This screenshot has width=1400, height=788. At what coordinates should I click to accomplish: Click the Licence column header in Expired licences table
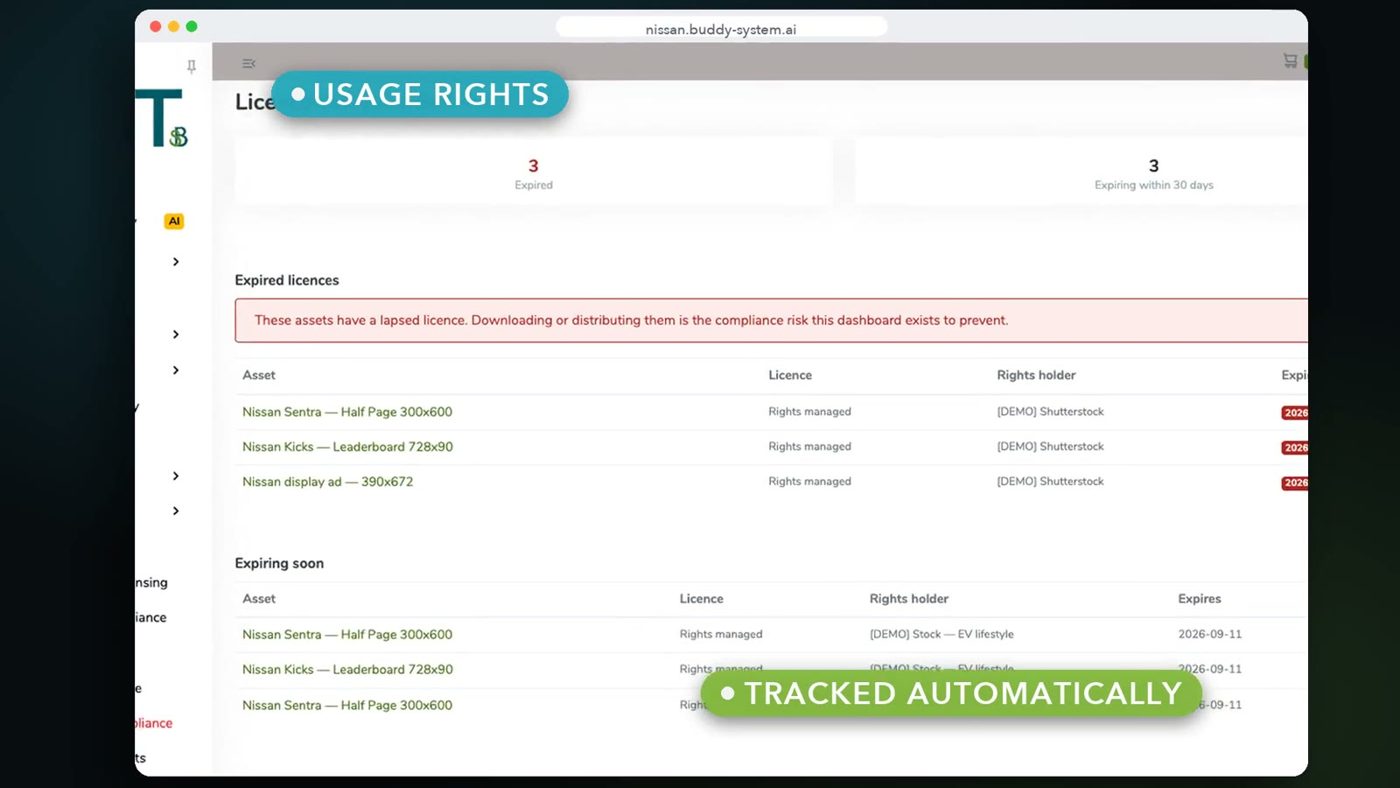(x=790, y=375)
